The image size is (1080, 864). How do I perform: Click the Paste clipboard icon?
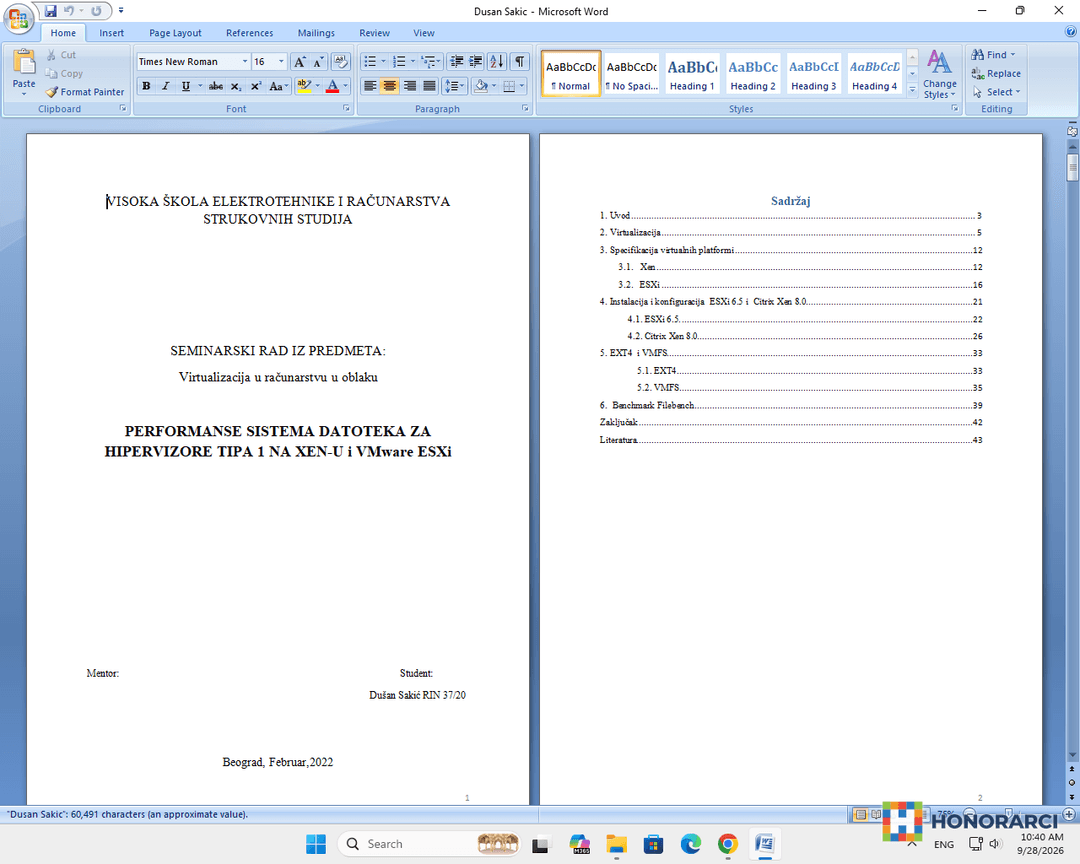(24, 62)
